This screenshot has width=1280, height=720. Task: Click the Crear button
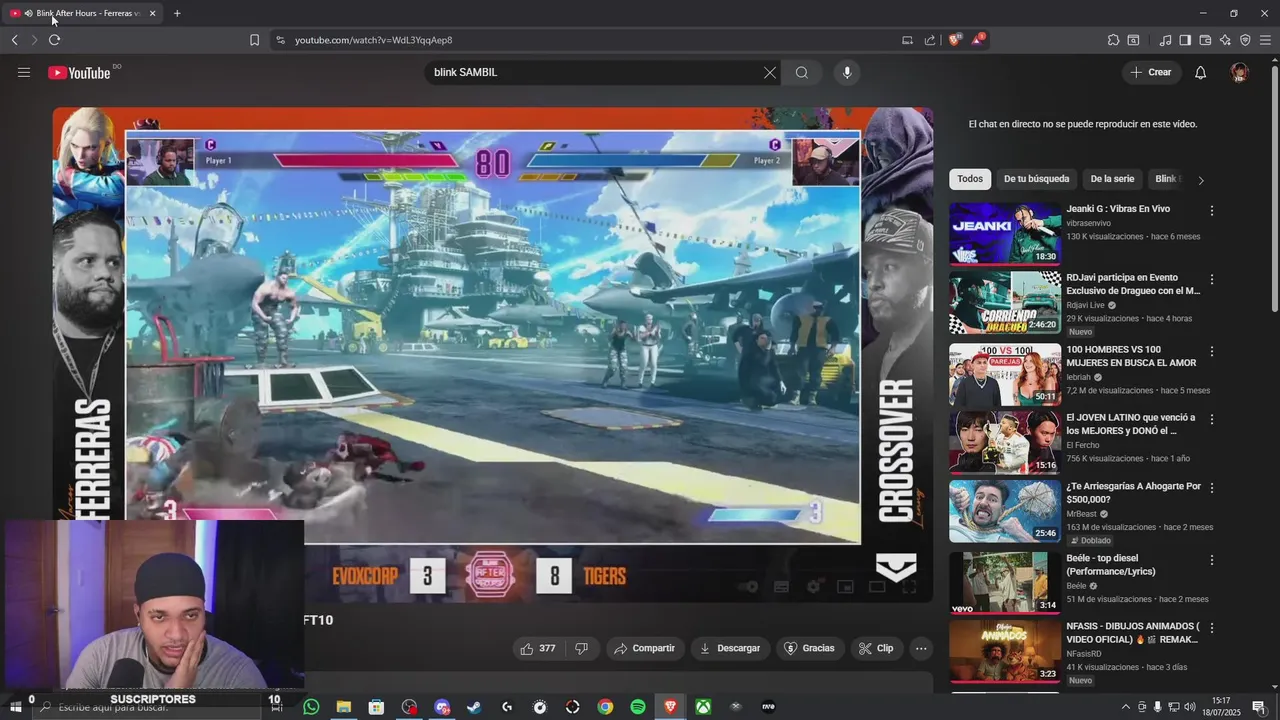(x=1151, y=72)
